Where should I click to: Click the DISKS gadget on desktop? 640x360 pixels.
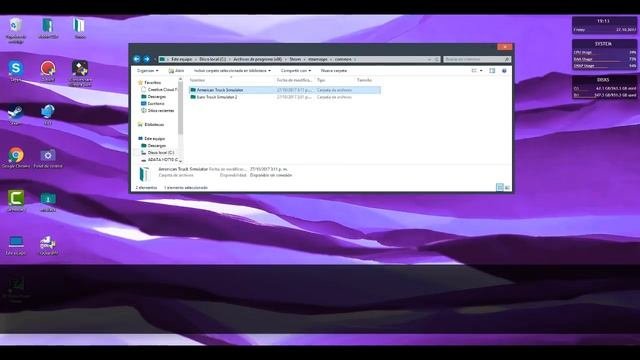(604, 87)
